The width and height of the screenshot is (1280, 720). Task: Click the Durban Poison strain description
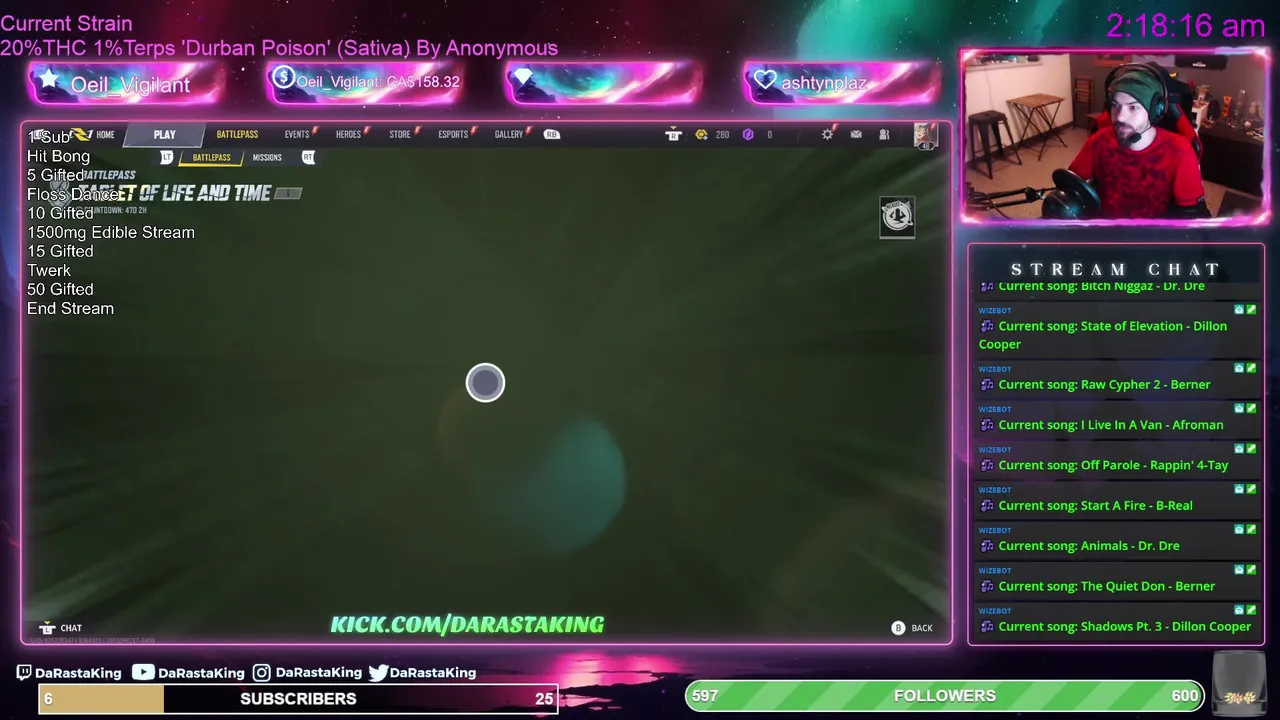(279, 48)
